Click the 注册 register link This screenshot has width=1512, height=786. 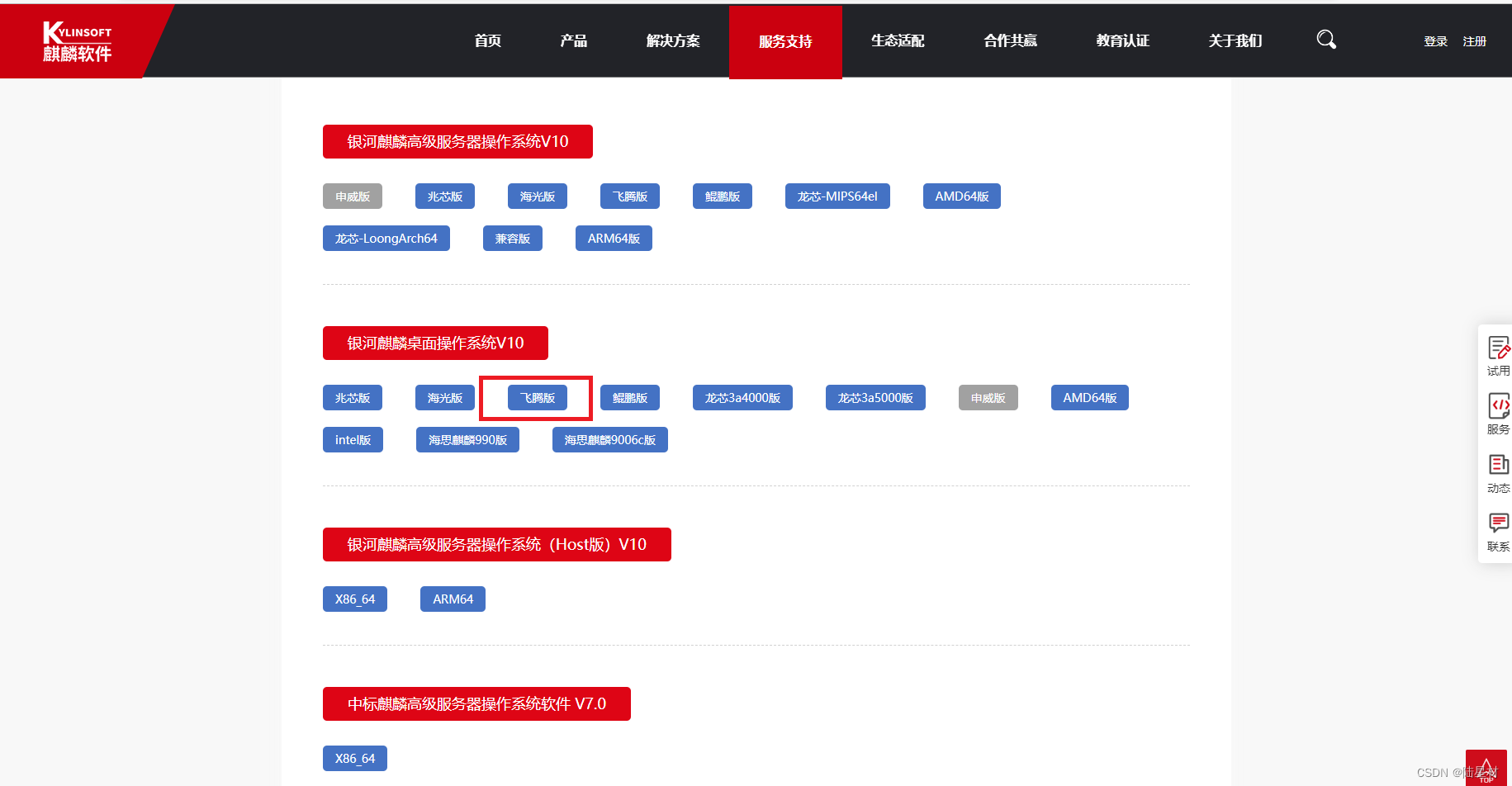point(1474,41)
